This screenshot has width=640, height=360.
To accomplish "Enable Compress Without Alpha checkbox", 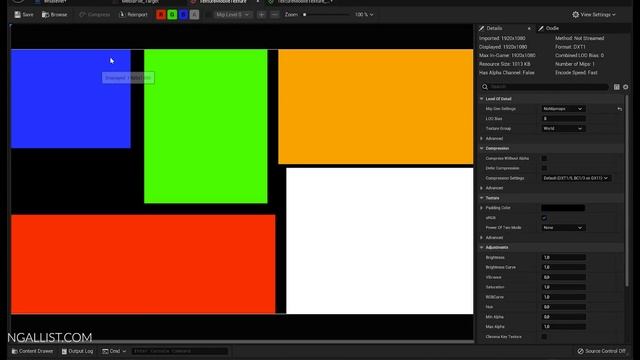I will tap(544, 158).
